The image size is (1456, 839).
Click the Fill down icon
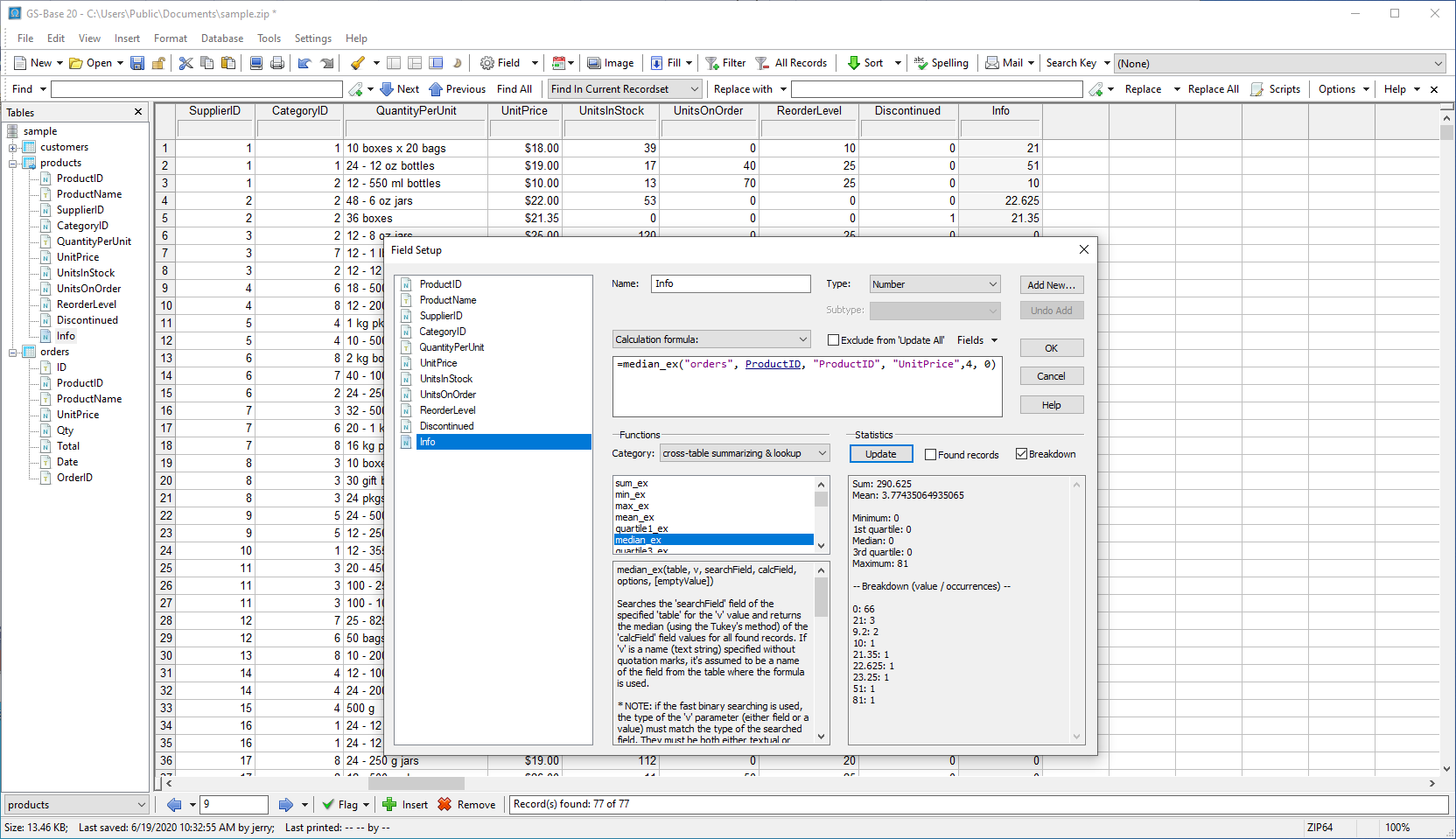point(657,63)
